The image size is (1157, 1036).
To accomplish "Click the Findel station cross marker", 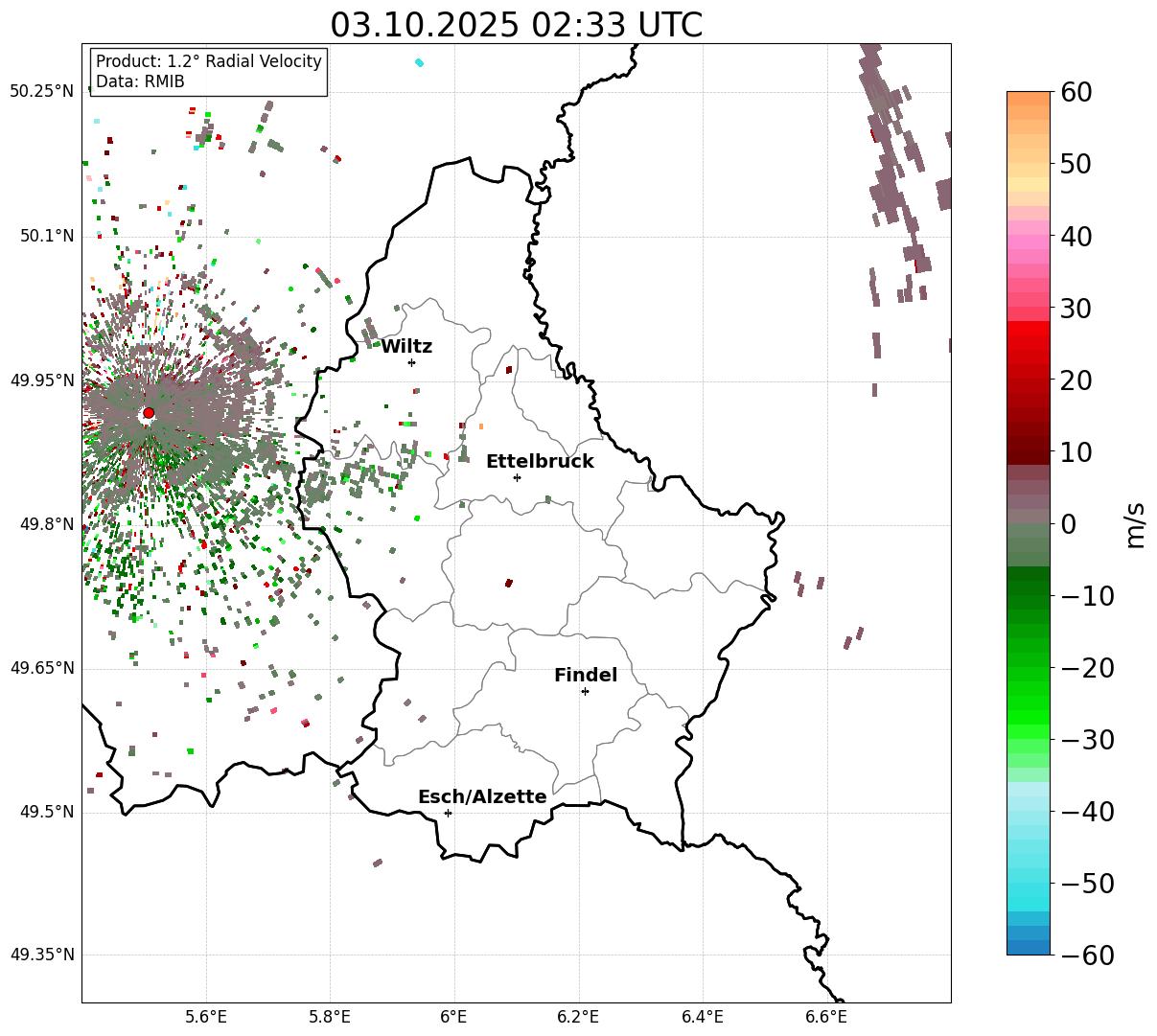I will coord(585,691).
